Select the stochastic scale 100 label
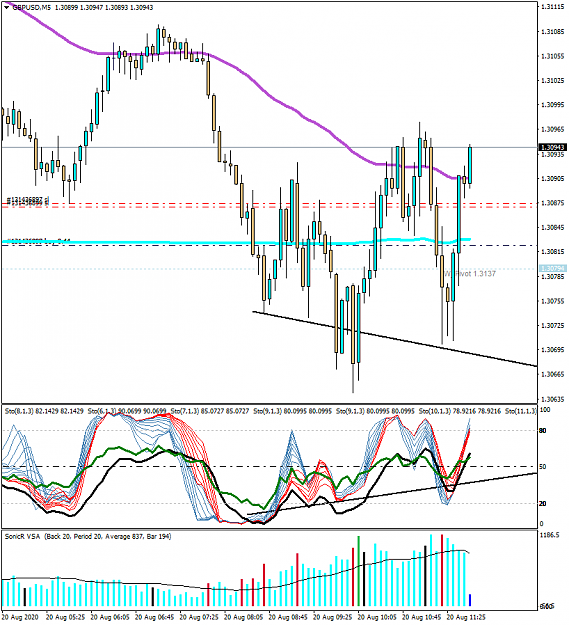569x625 pixels. [544, 410]
